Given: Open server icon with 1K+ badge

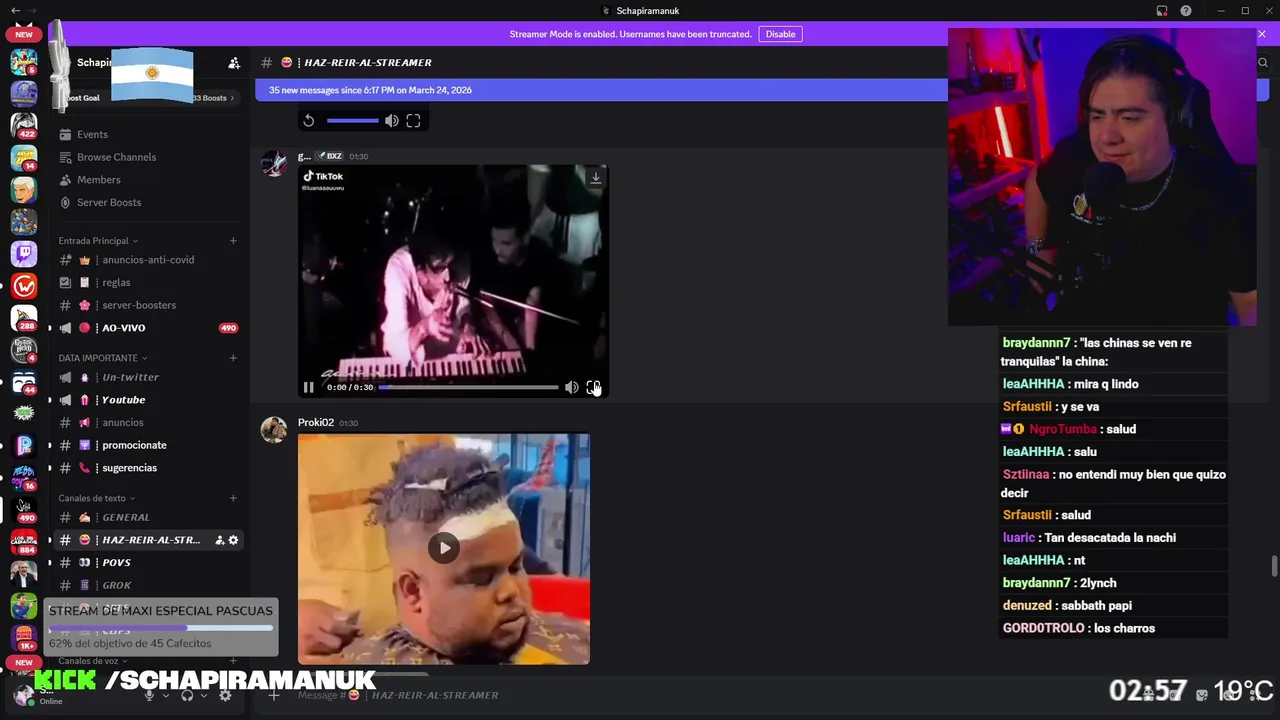Looking at the screenshot, I should [x=24, y=636].
